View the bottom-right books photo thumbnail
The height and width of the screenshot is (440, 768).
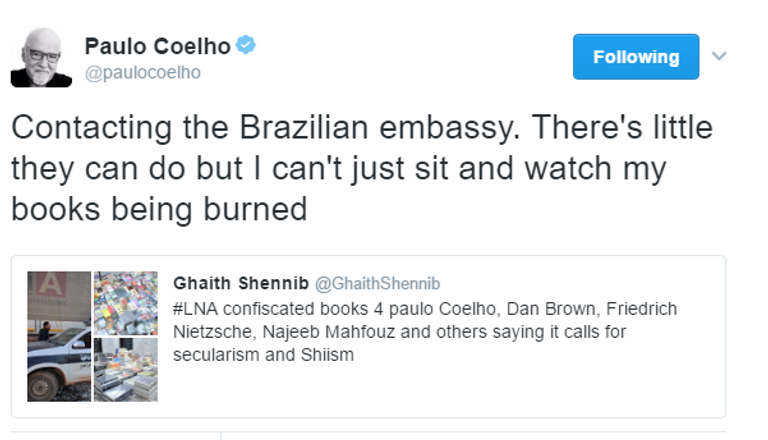tap(125, 369)
